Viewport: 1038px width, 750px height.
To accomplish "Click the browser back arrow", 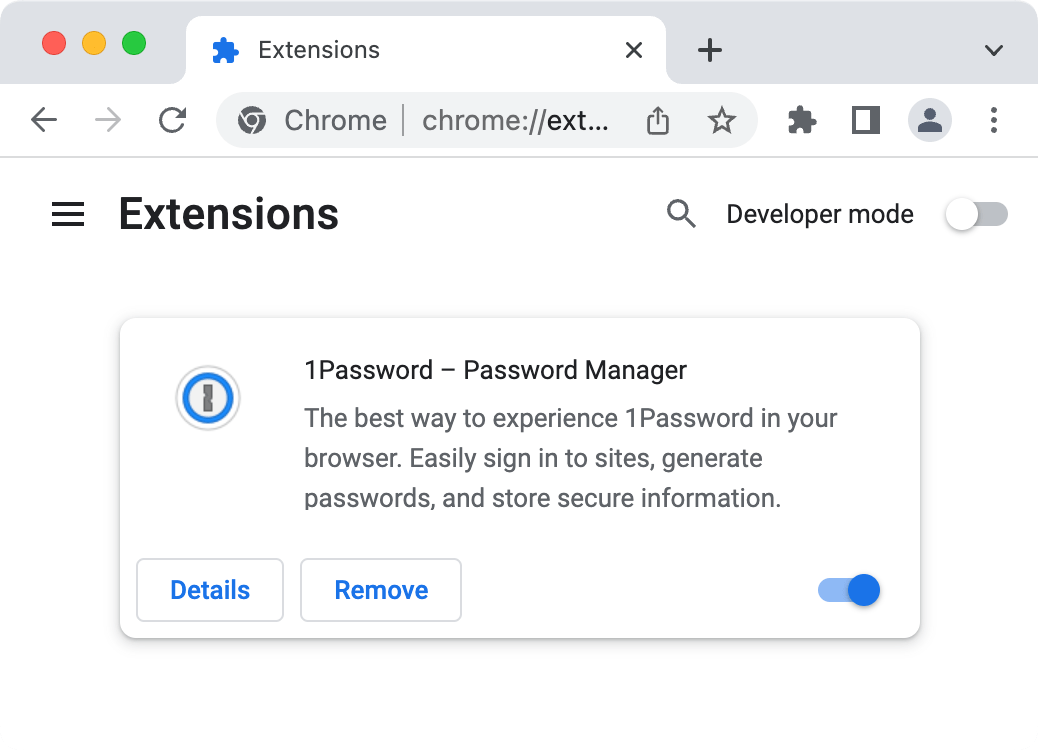I will 44,120.
